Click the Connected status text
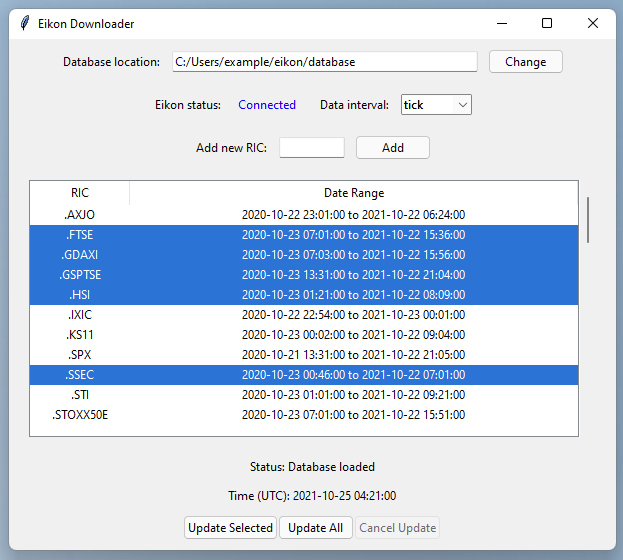This screenshot has width=623, height=560. [267, 105]
